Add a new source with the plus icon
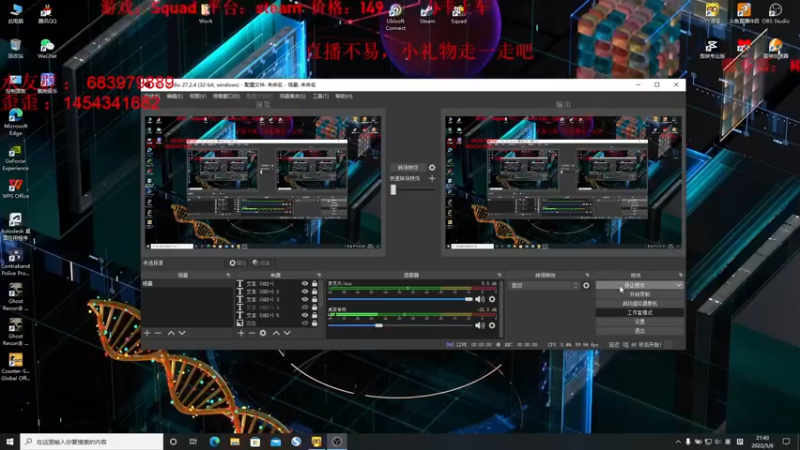 (241, 333)
